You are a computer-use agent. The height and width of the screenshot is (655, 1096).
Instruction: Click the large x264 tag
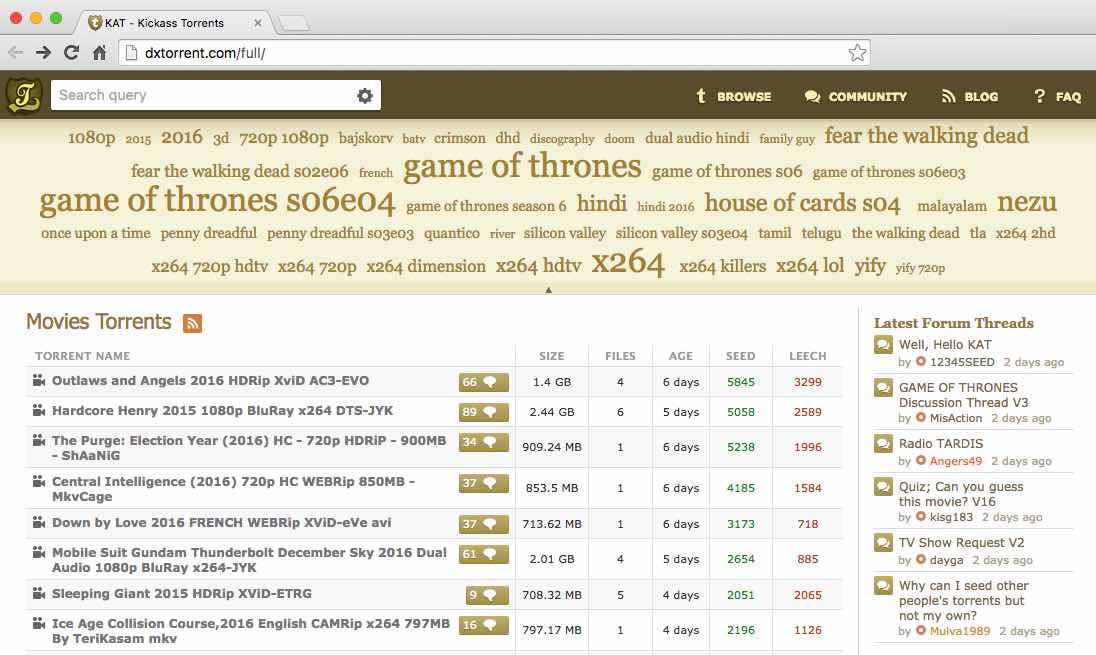628,263
